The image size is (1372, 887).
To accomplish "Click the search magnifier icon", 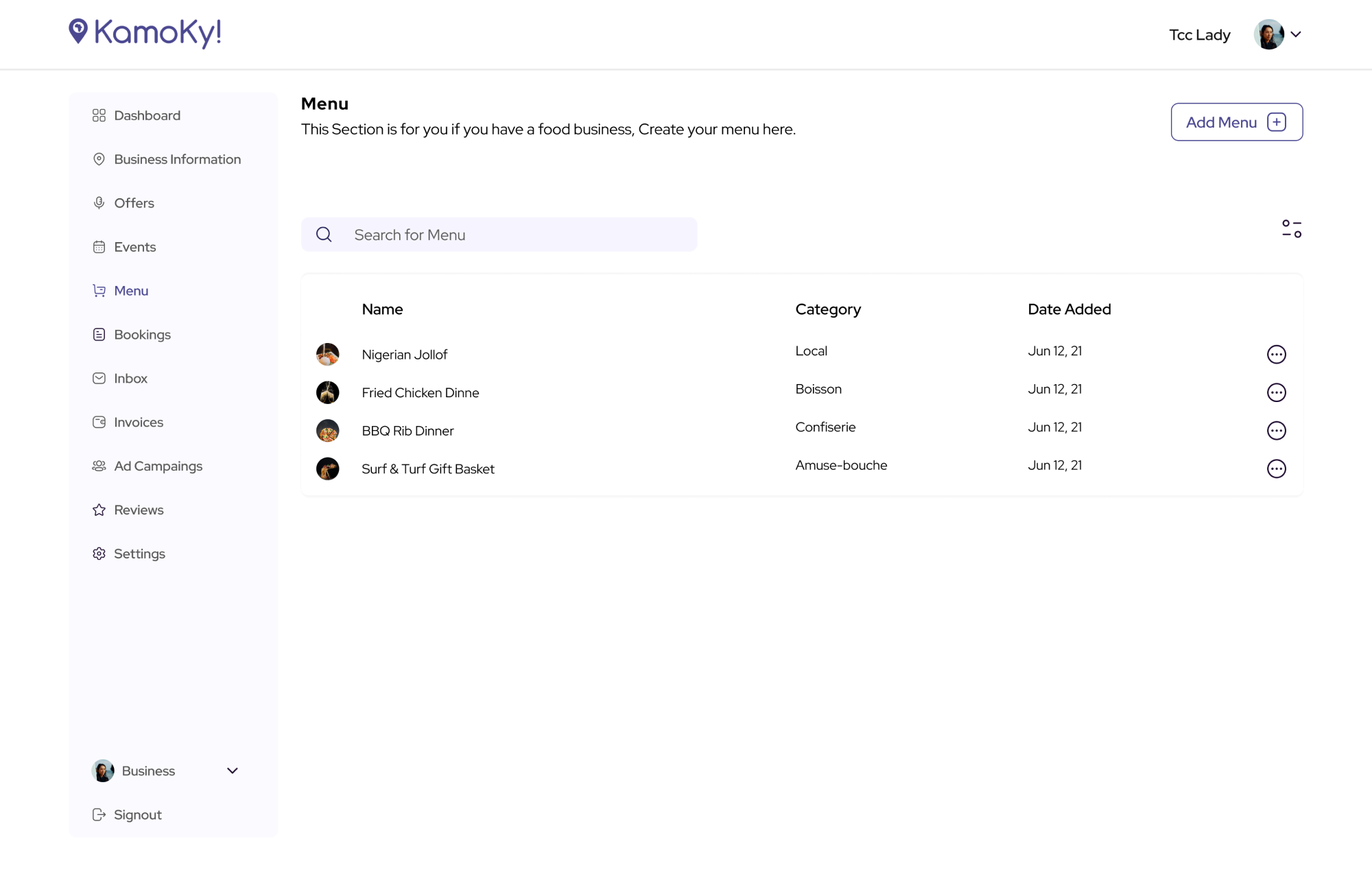I will click(324, 235).
